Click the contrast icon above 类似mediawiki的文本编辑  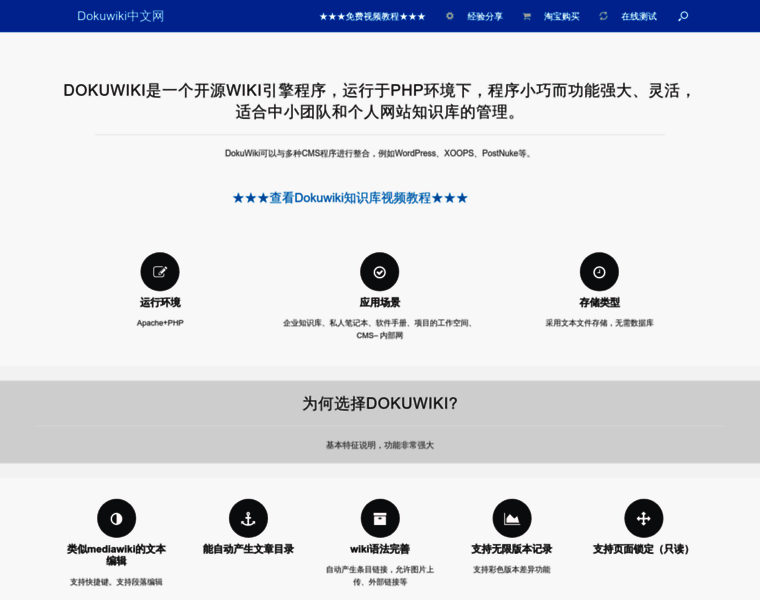pyautogui.click(x=116, y=519)
